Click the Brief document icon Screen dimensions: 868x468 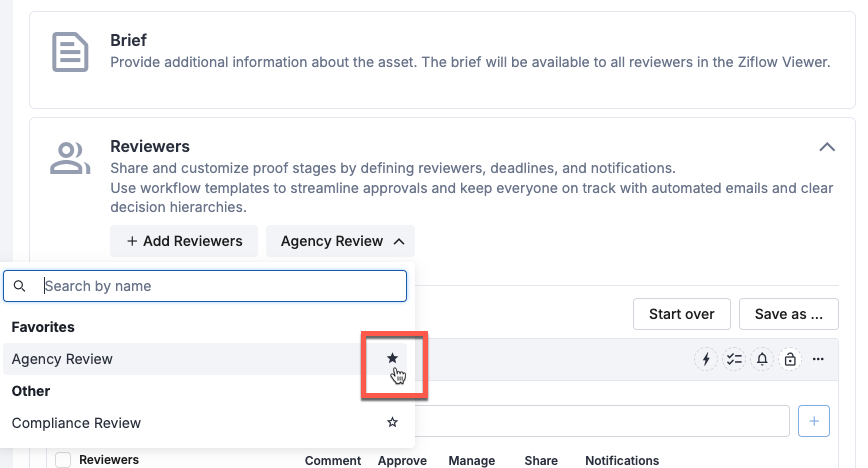(70, 52)
